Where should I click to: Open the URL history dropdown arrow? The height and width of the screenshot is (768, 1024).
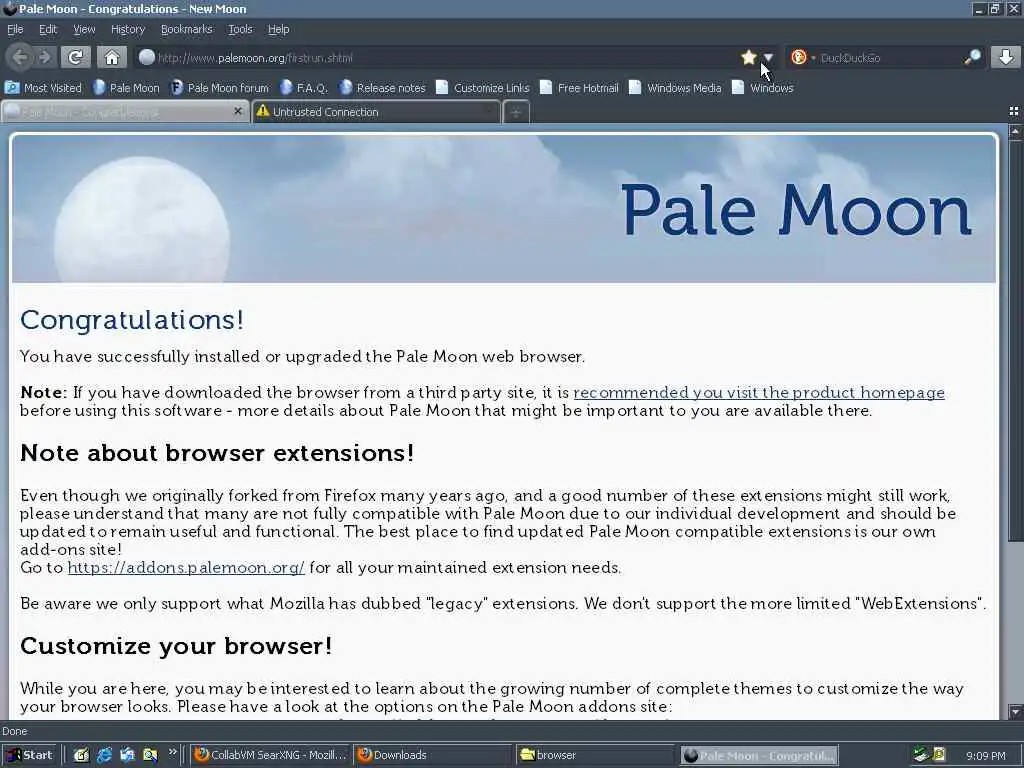pyautogui.click(x=769, y=57)
